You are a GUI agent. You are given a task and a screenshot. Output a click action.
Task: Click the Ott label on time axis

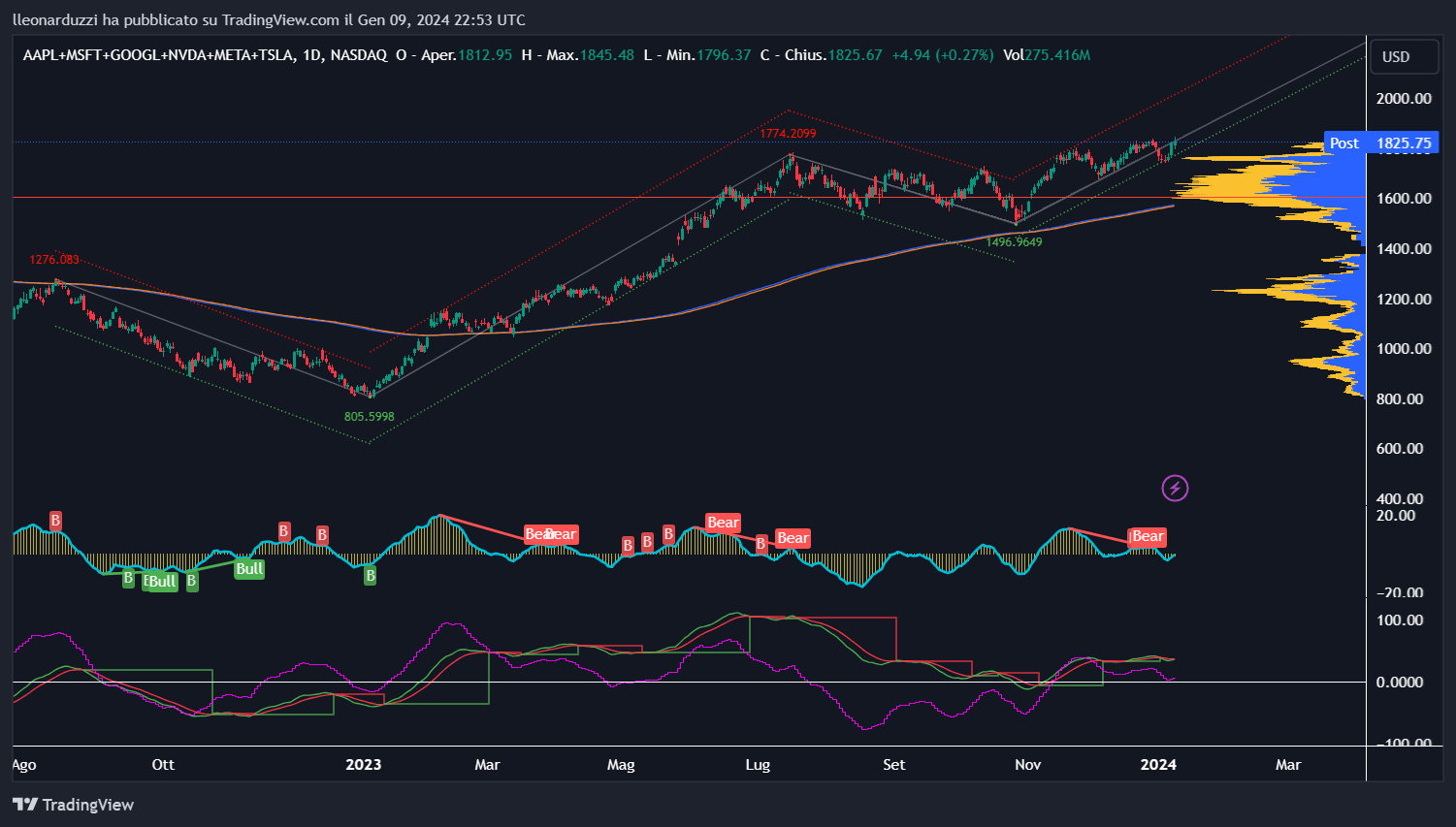click(x=163, y=765)
